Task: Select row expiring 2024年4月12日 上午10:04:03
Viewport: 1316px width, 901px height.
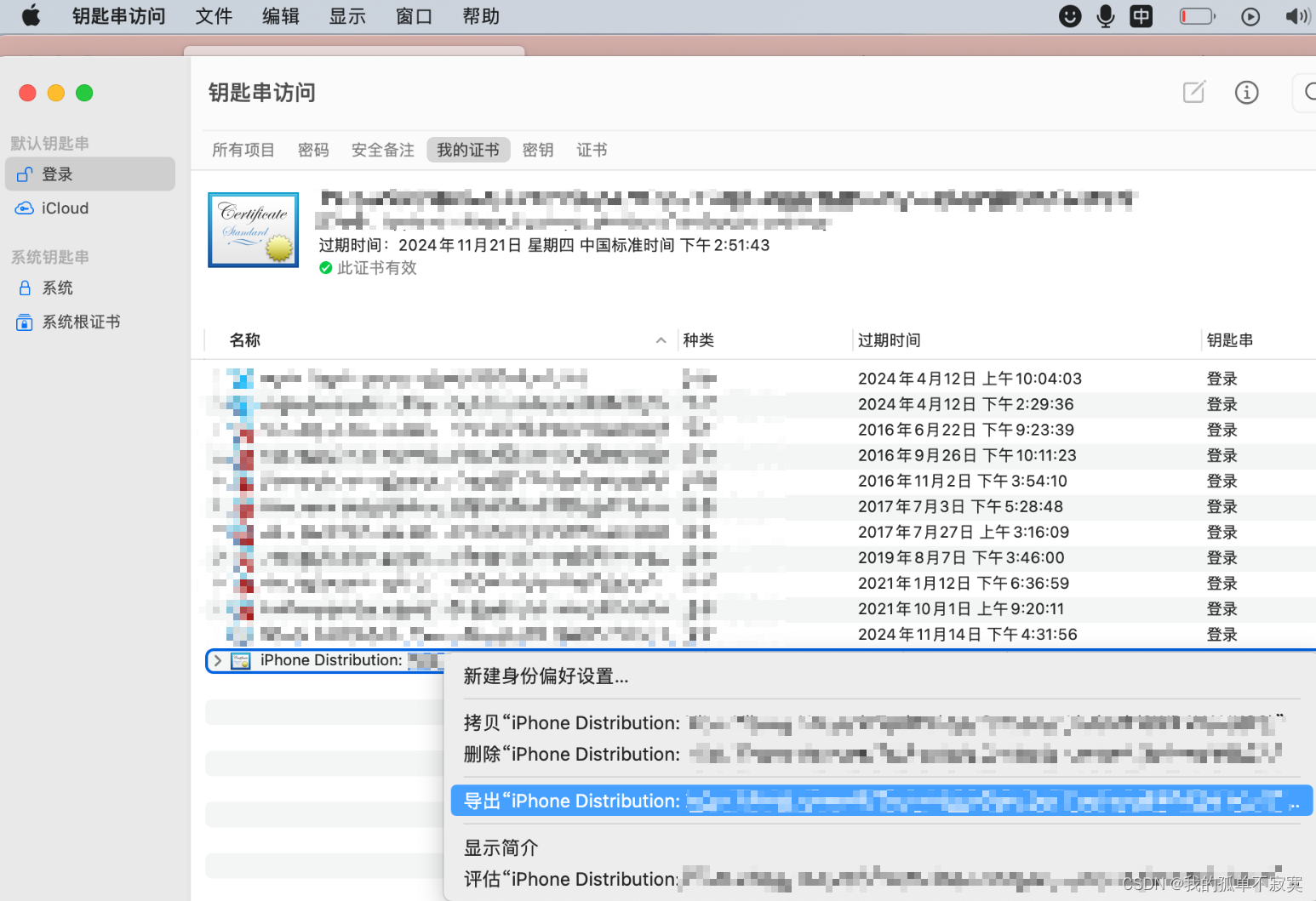Action: tap(759, 379)
